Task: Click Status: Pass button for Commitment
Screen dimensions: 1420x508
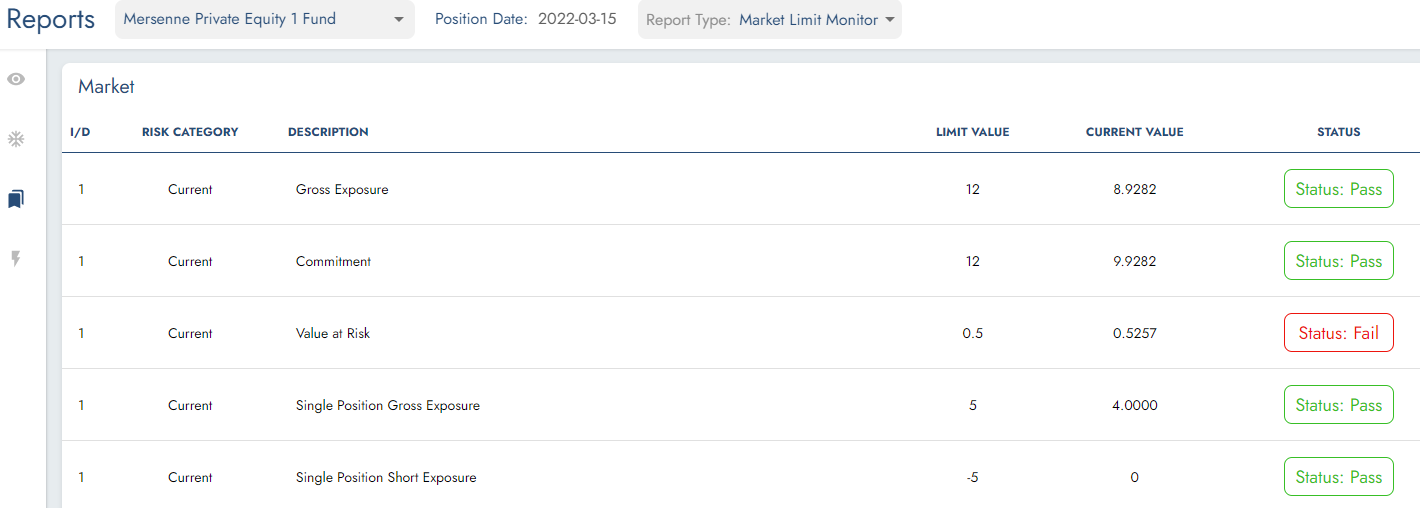Action: 1339,261
